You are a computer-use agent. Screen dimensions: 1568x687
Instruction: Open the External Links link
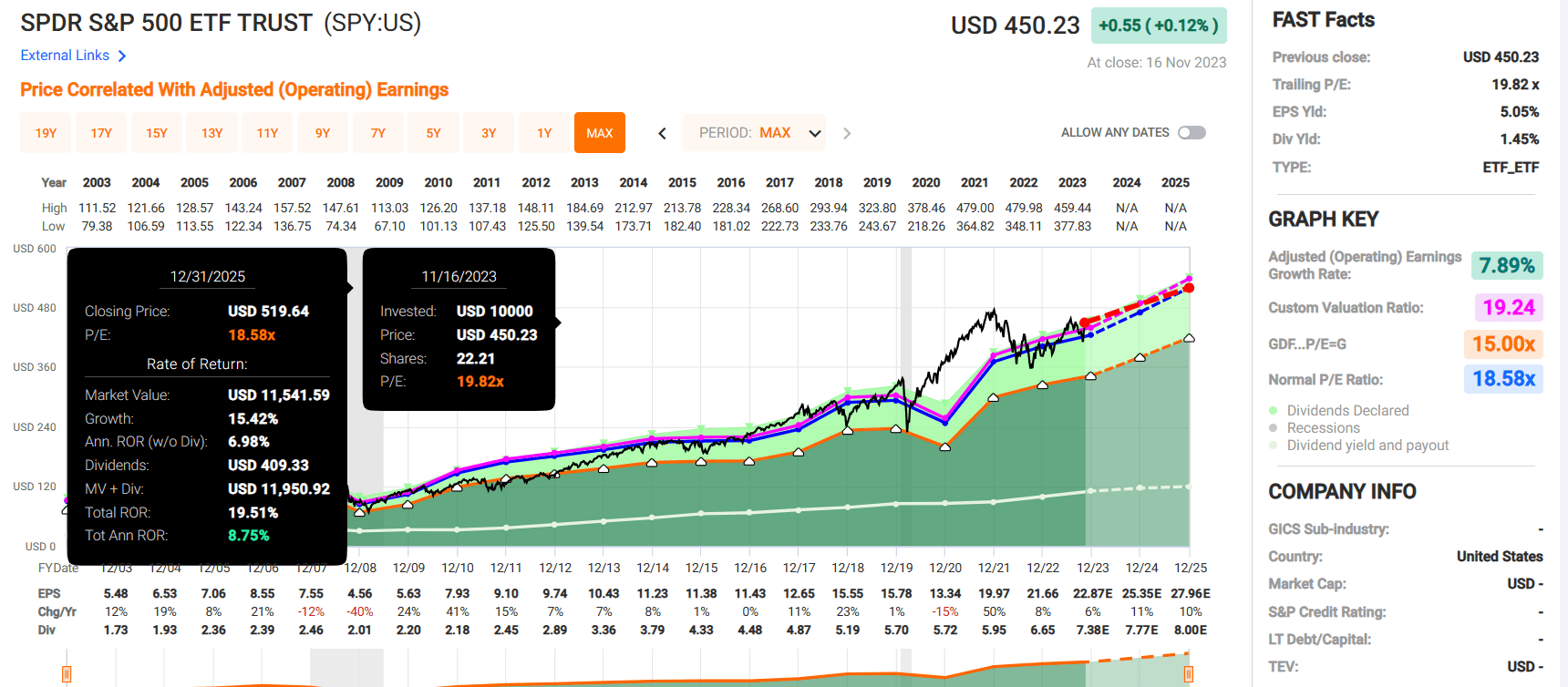pos(65,56)
